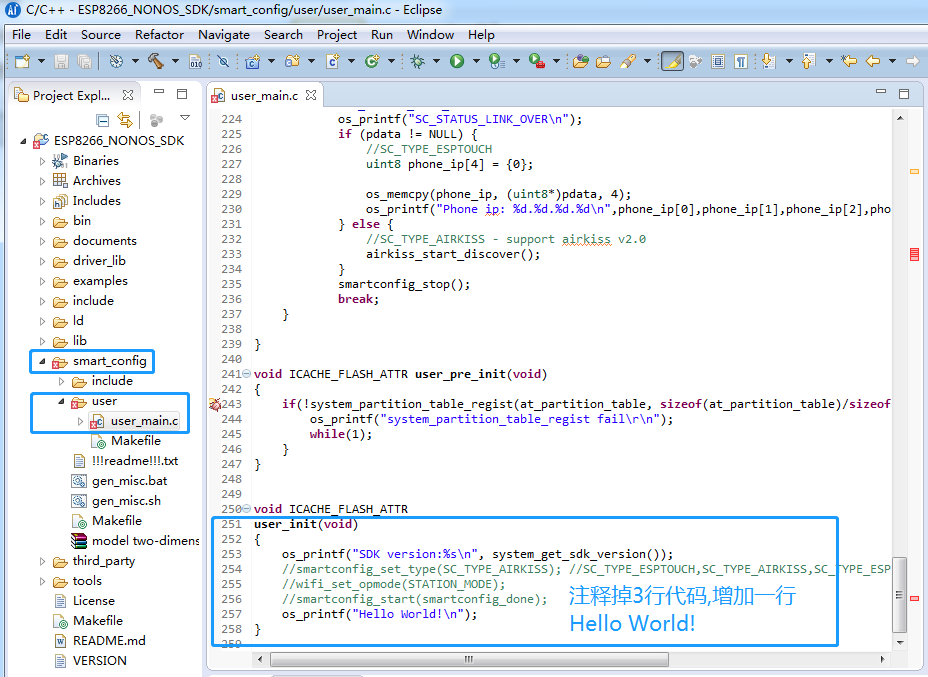
Task: Click the Previous Annotation up-arrow icon
Action: coord(808,61)
